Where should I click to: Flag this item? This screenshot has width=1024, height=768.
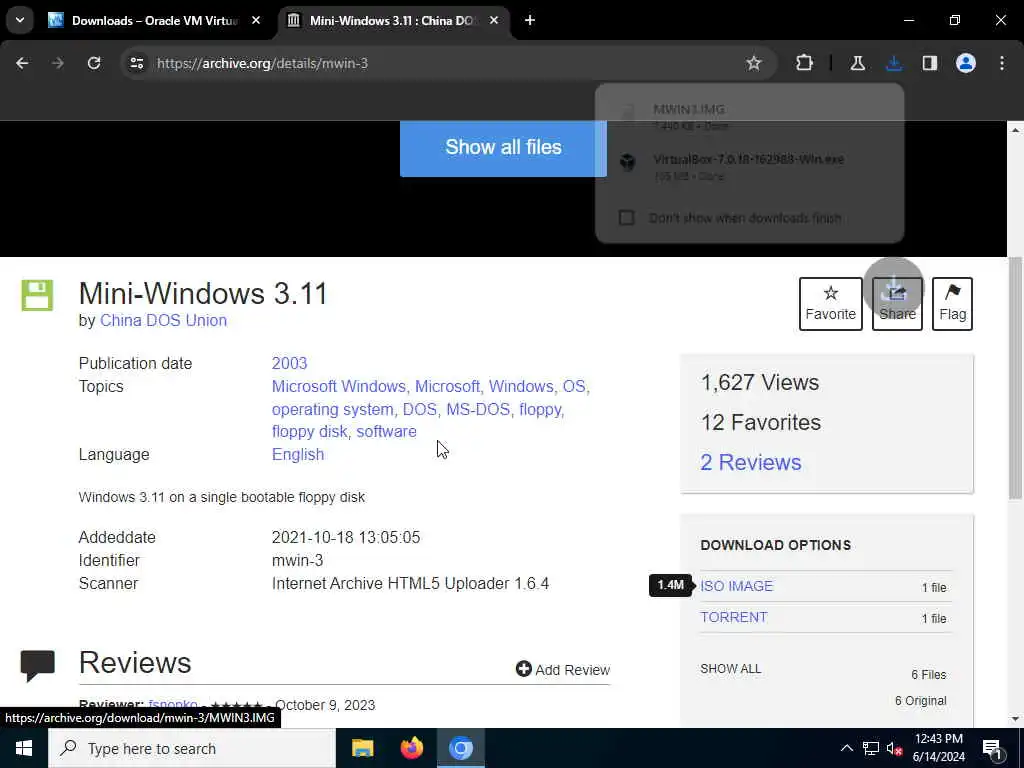[952, 304]
